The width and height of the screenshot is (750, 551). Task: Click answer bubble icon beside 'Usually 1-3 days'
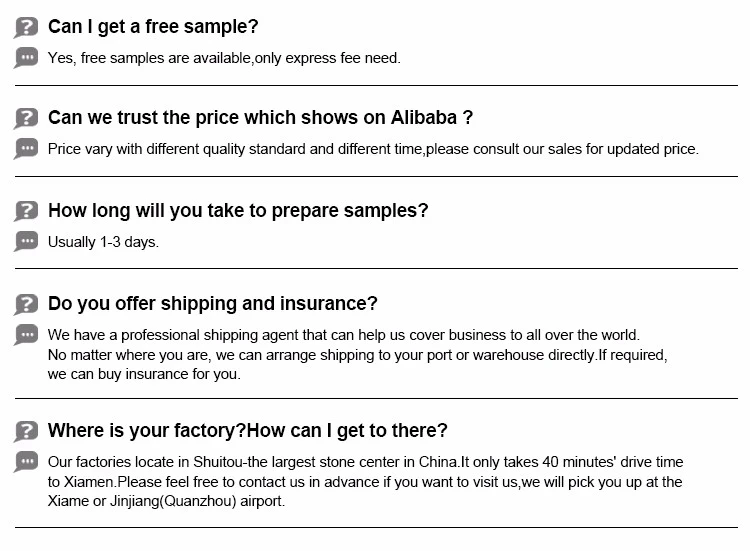(26, 241)
